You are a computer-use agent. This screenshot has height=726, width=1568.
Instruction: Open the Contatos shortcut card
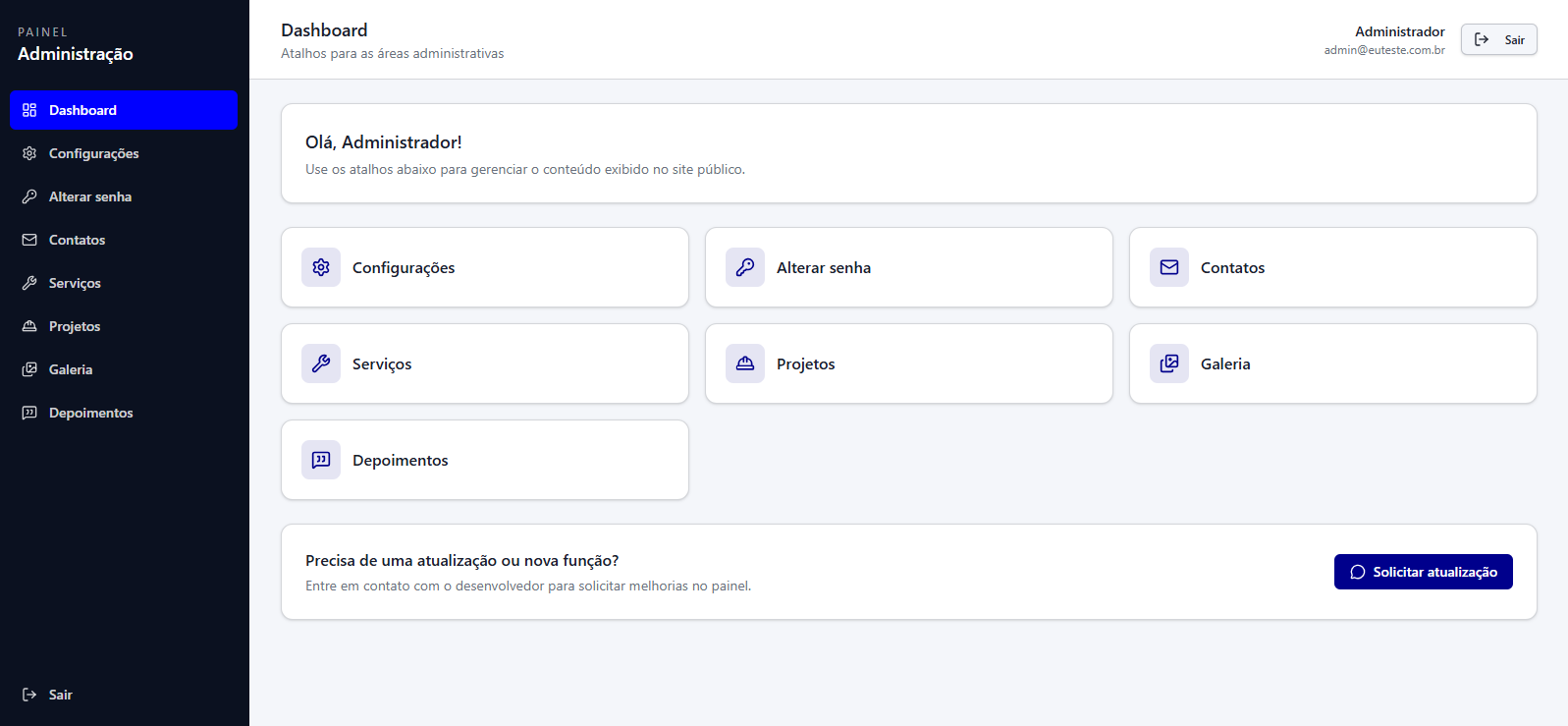1333,267
